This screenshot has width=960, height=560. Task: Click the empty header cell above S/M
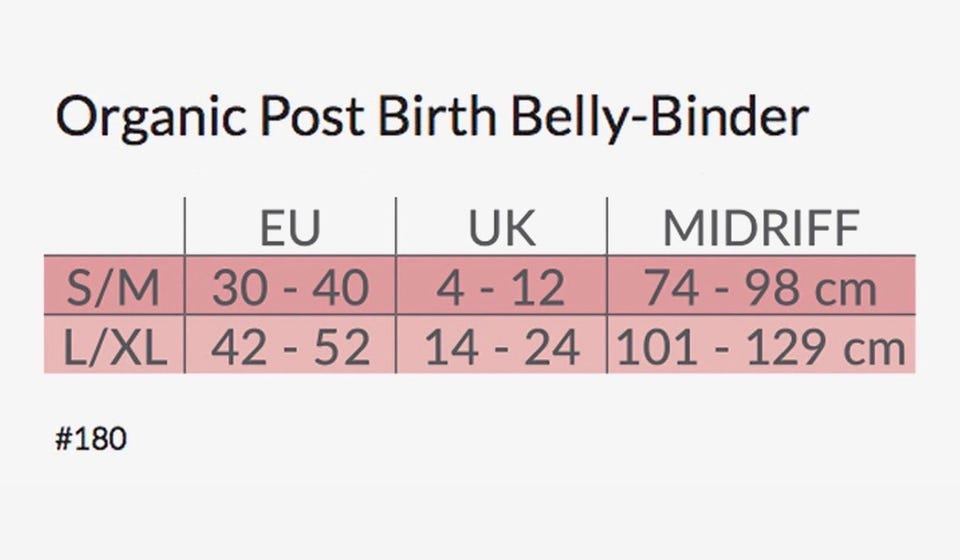click(x=114, y=226)
